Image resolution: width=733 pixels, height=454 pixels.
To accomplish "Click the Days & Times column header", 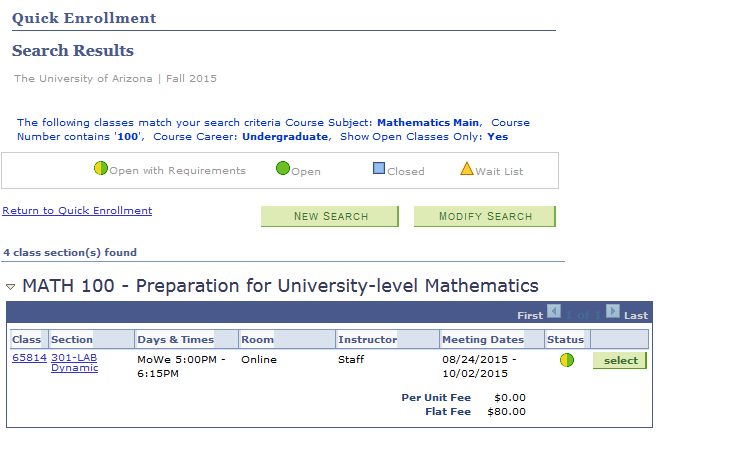I will (176, 340).
